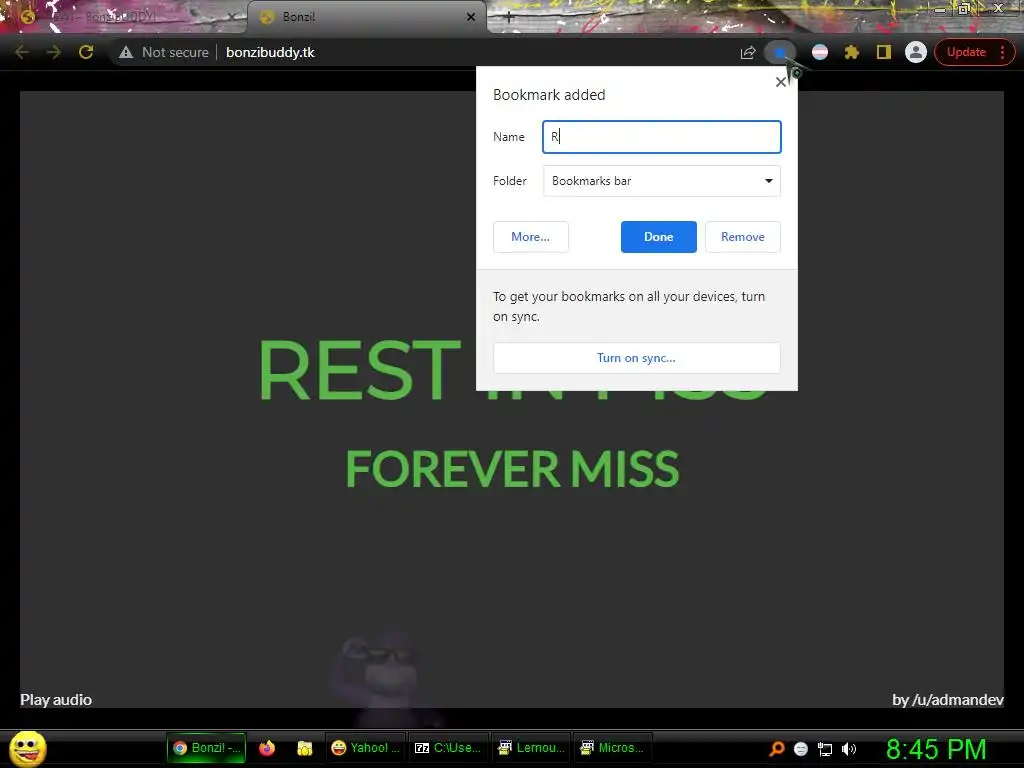Click the forward navigation arrow
Image resolution: width=1024 pixels, height=768 pixels.
pyautogui.click(x=54, y=52)
